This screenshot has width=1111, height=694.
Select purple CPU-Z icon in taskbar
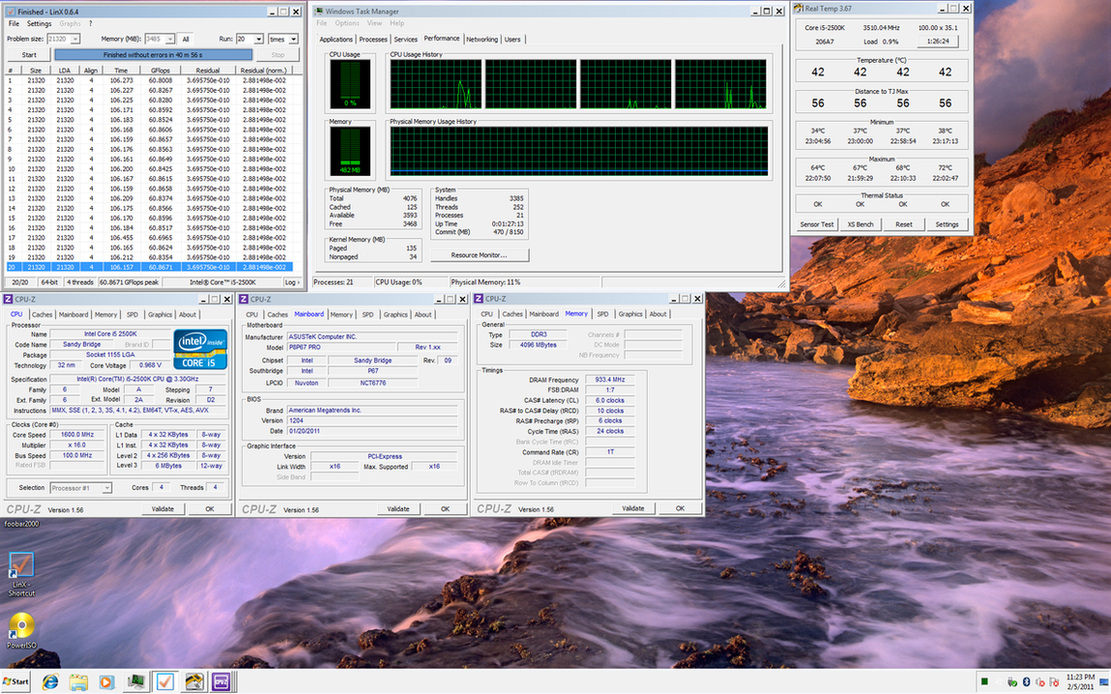[222, 681]
